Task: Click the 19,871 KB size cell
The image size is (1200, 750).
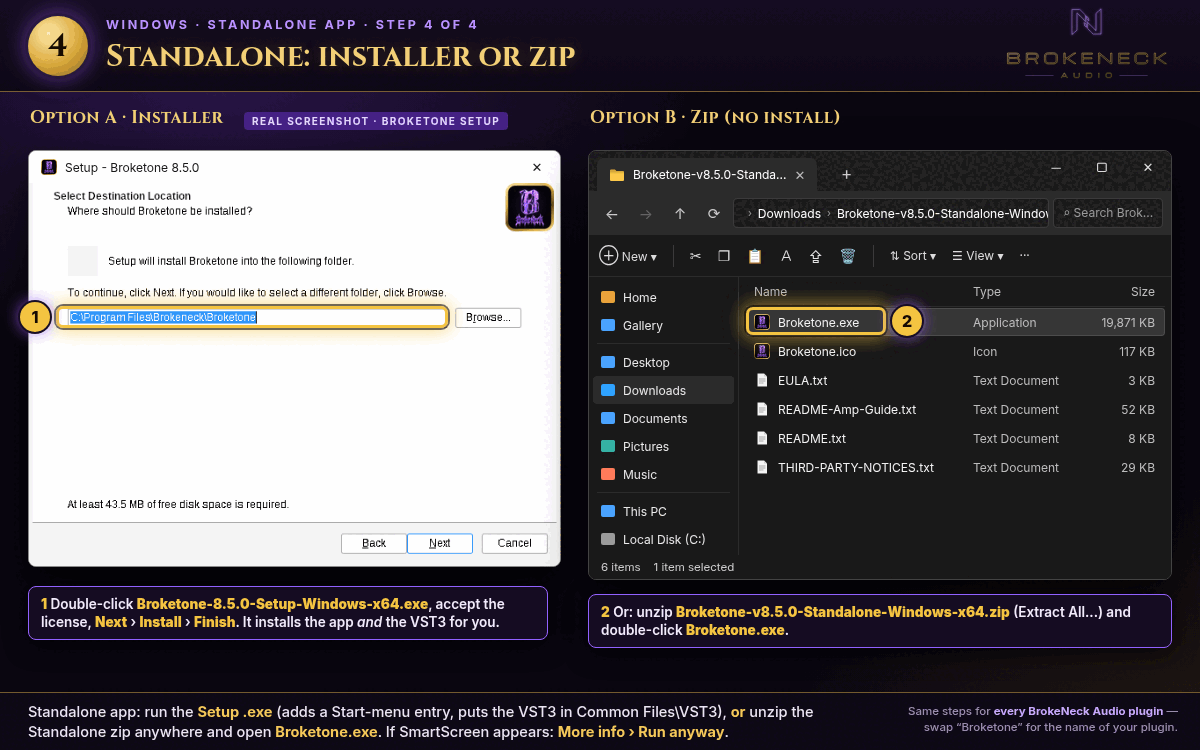Action: tap(1128, 323)
